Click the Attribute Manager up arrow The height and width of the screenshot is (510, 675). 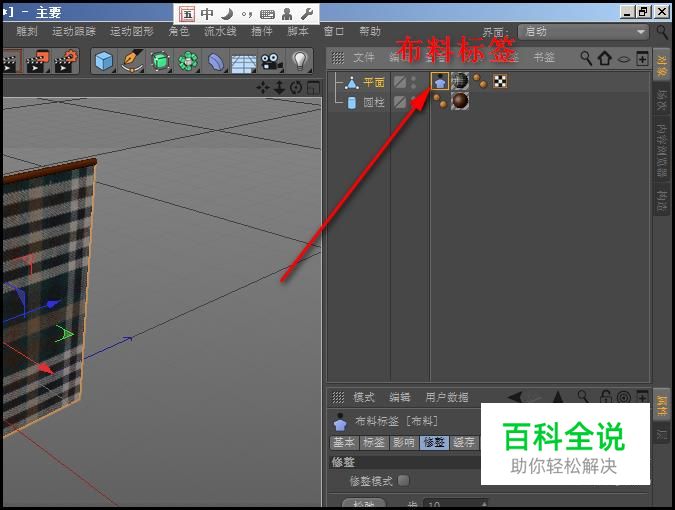(558, 397)
